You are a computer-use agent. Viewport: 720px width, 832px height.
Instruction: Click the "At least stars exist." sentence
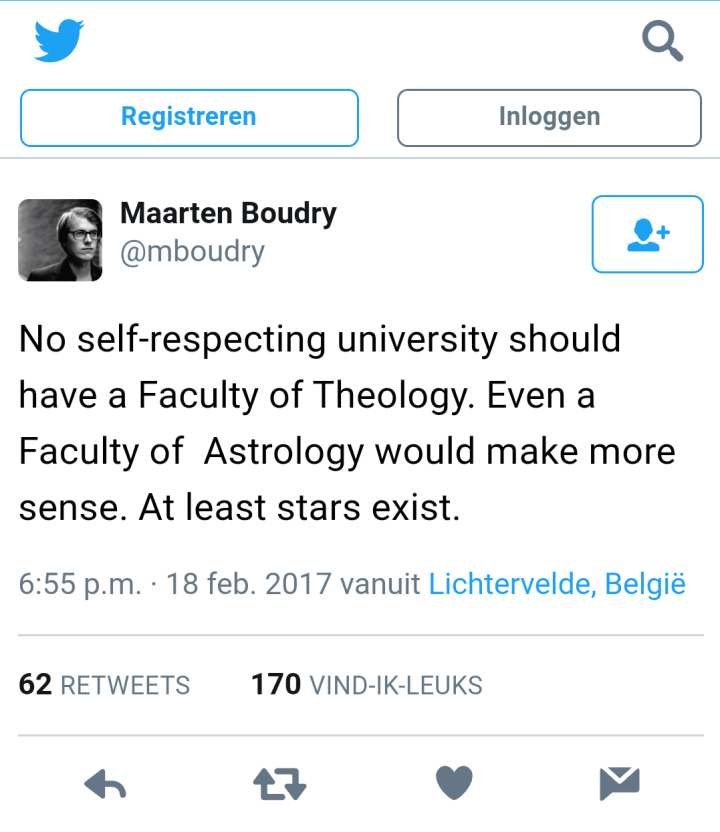[x=298, y=509]
